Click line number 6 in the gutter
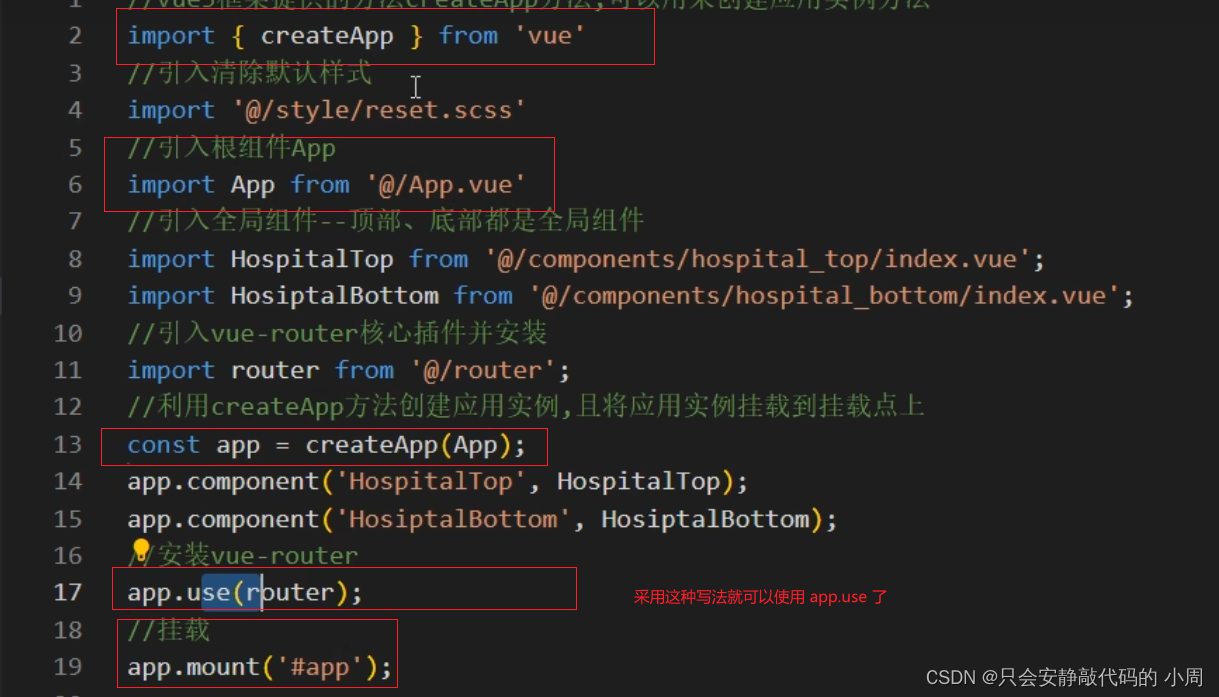Image resolution: width=1219 pixels, height=697 pixels. 75,185
